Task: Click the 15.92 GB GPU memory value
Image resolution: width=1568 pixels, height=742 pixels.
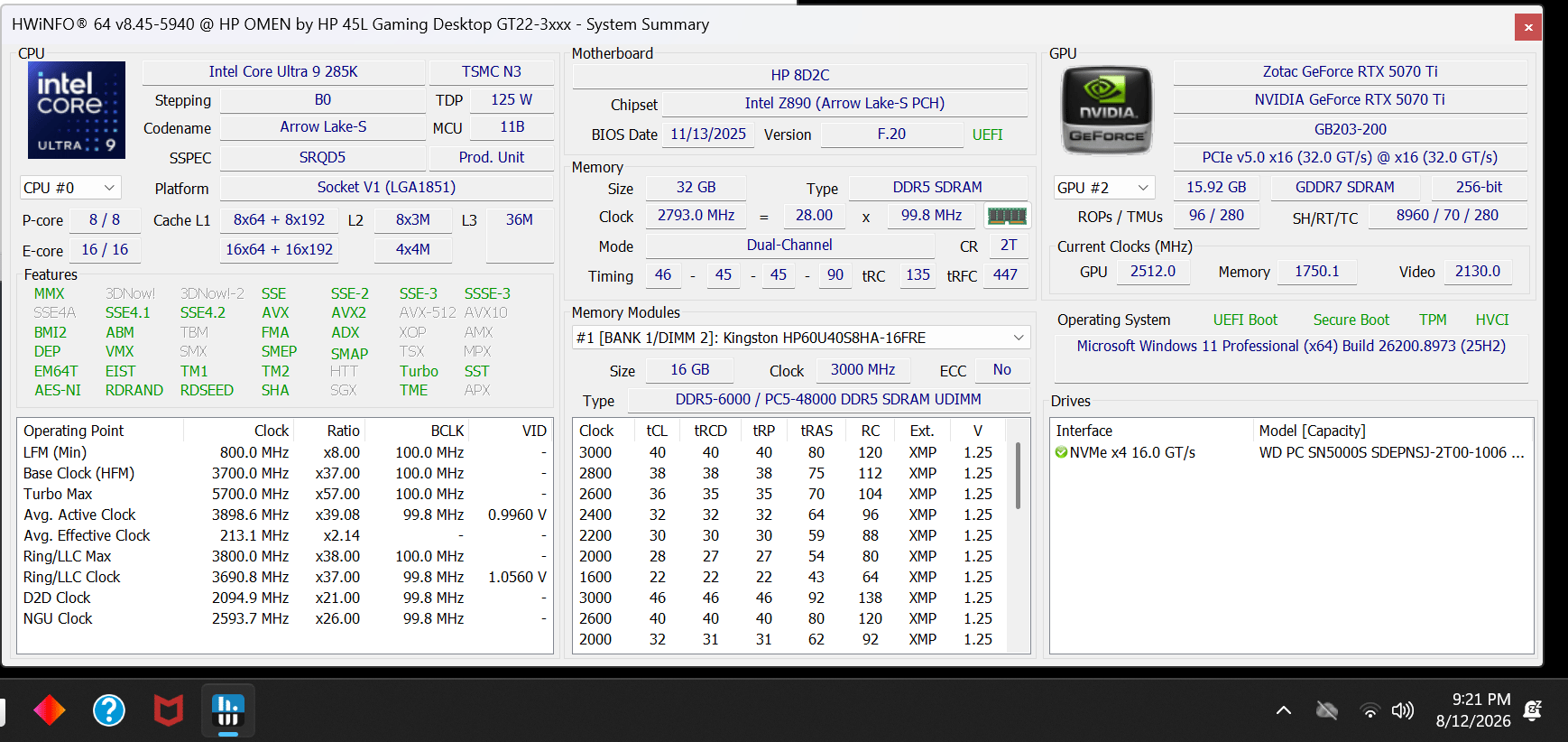Action: point(1216,187)
